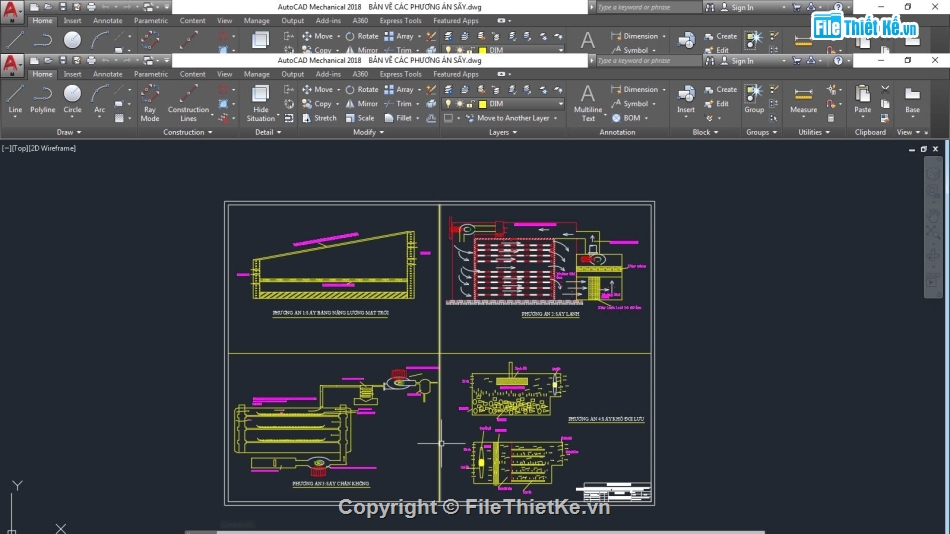Open Layer Properties icon in front window
The image size is (950, 534).
coord(448,90)
